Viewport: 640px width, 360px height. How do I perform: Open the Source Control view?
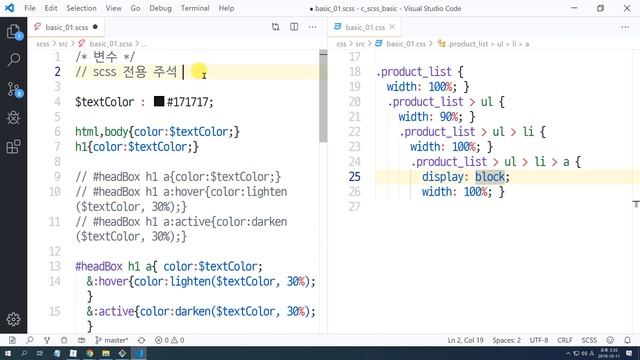tap(14, 89)
